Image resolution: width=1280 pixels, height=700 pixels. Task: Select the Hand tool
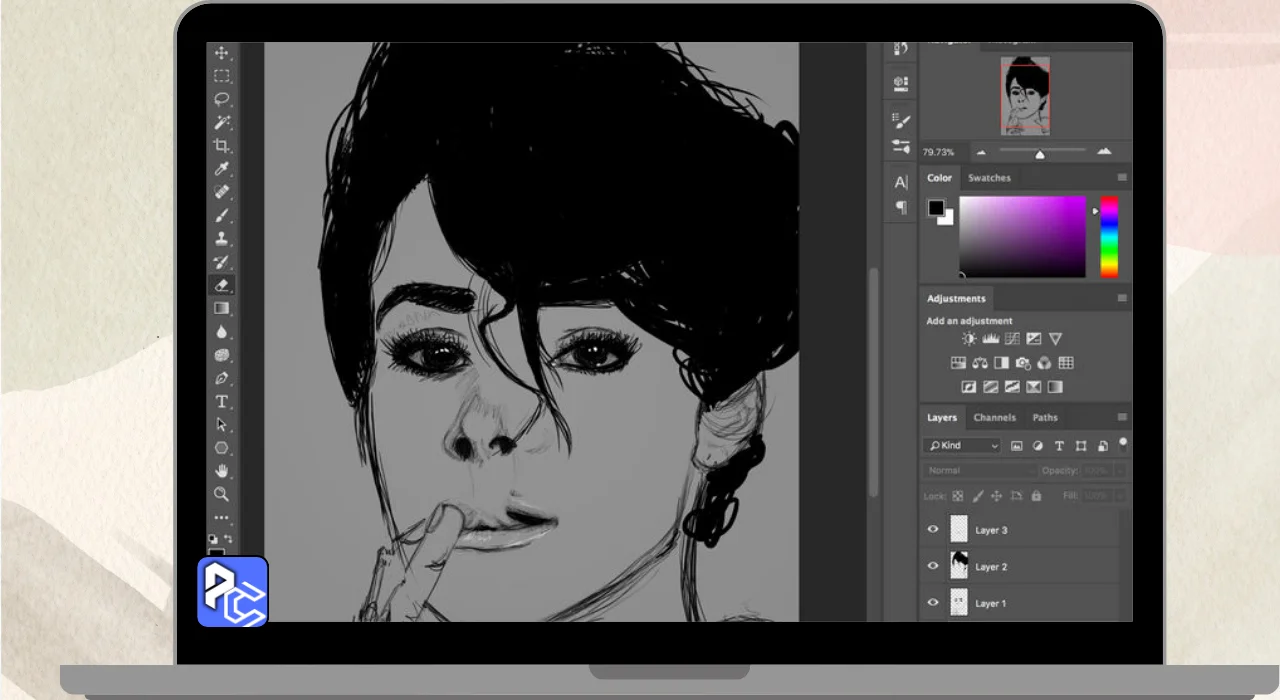[x=222, y=471]
